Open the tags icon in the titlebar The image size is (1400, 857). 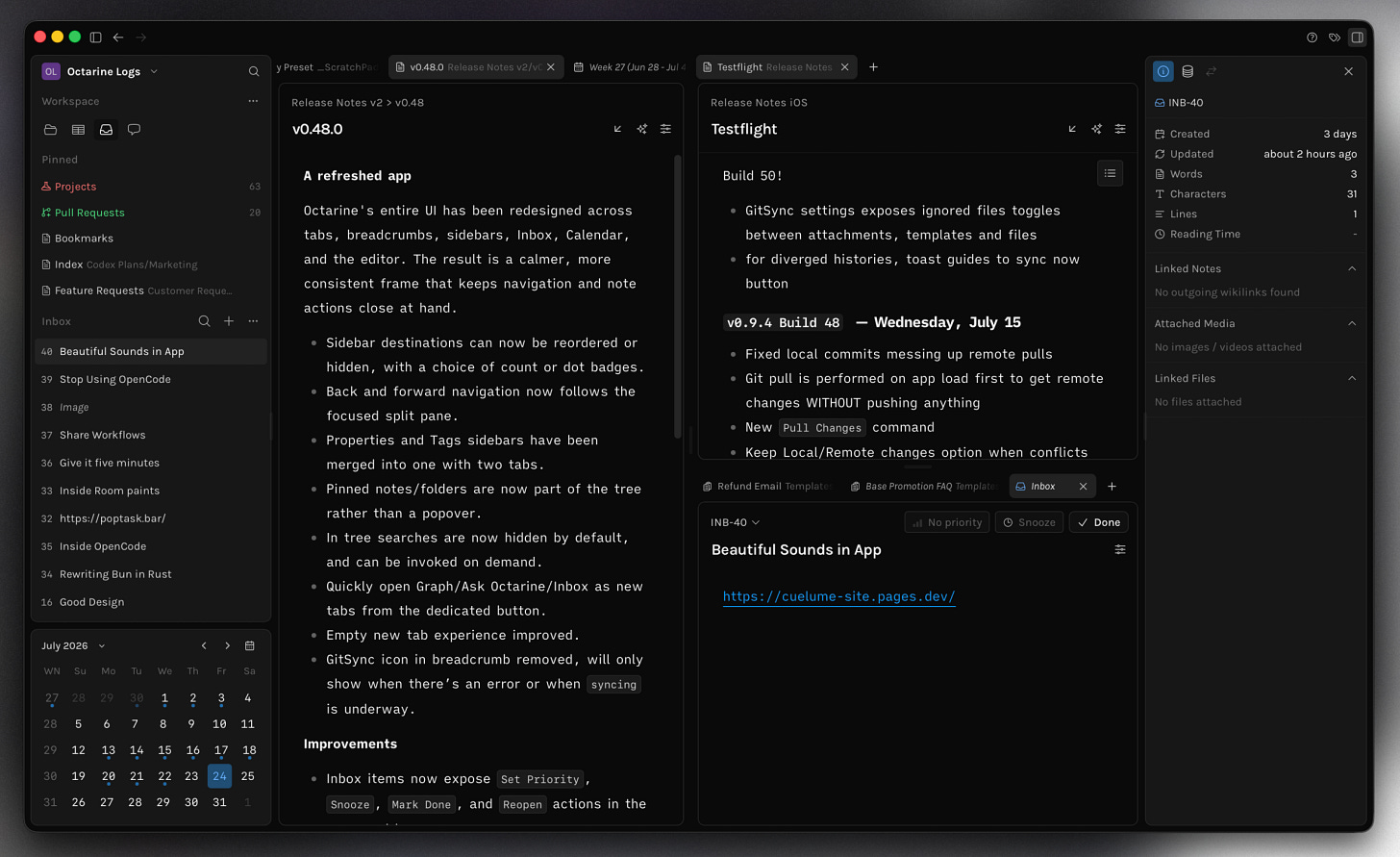1335,38
